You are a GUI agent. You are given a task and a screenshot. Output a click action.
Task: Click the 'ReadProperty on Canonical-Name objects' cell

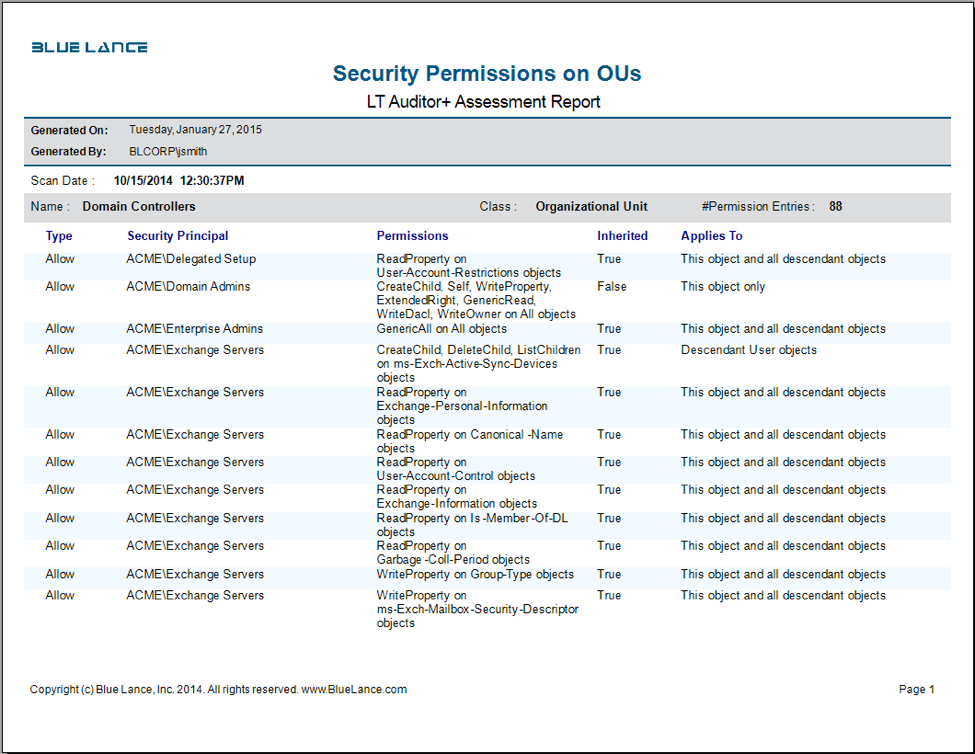coord(470,441)
